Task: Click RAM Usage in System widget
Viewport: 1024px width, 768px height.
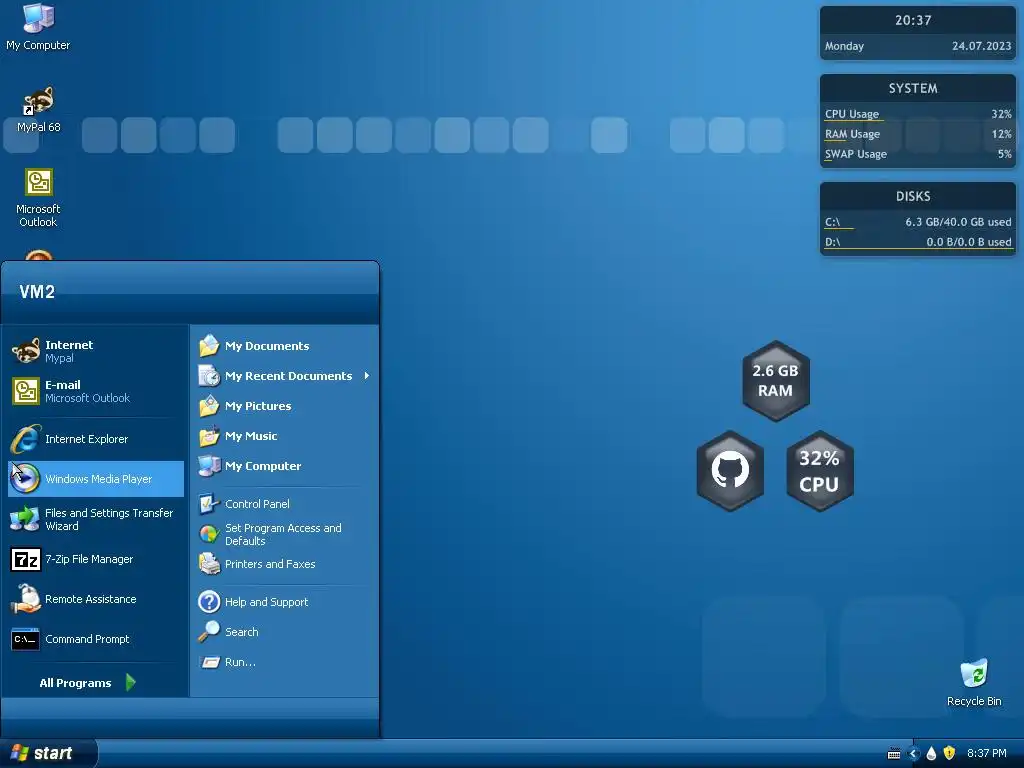Action: [x=918, y=134]
